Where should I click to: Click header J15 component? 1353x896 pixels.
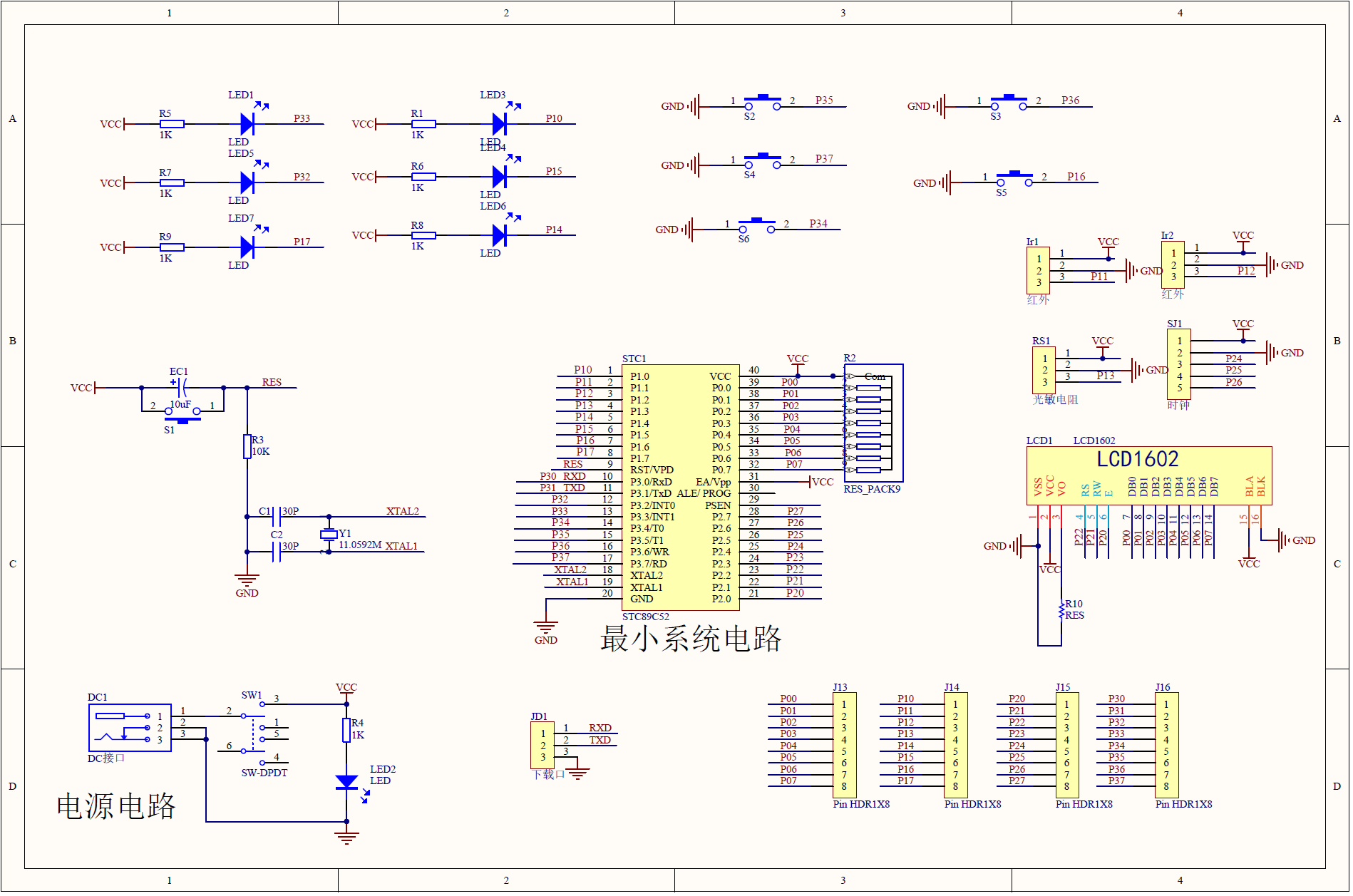coord(1066,745)
